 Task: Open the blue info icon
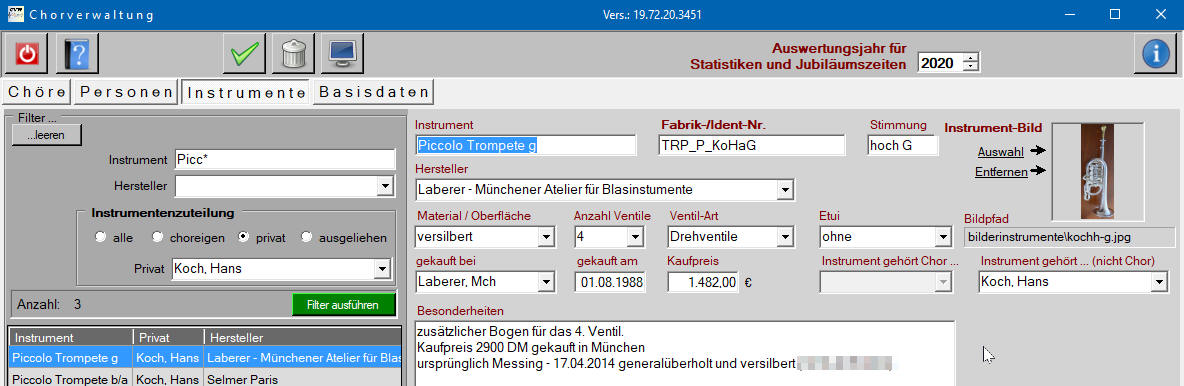[x=1155, y=54]
